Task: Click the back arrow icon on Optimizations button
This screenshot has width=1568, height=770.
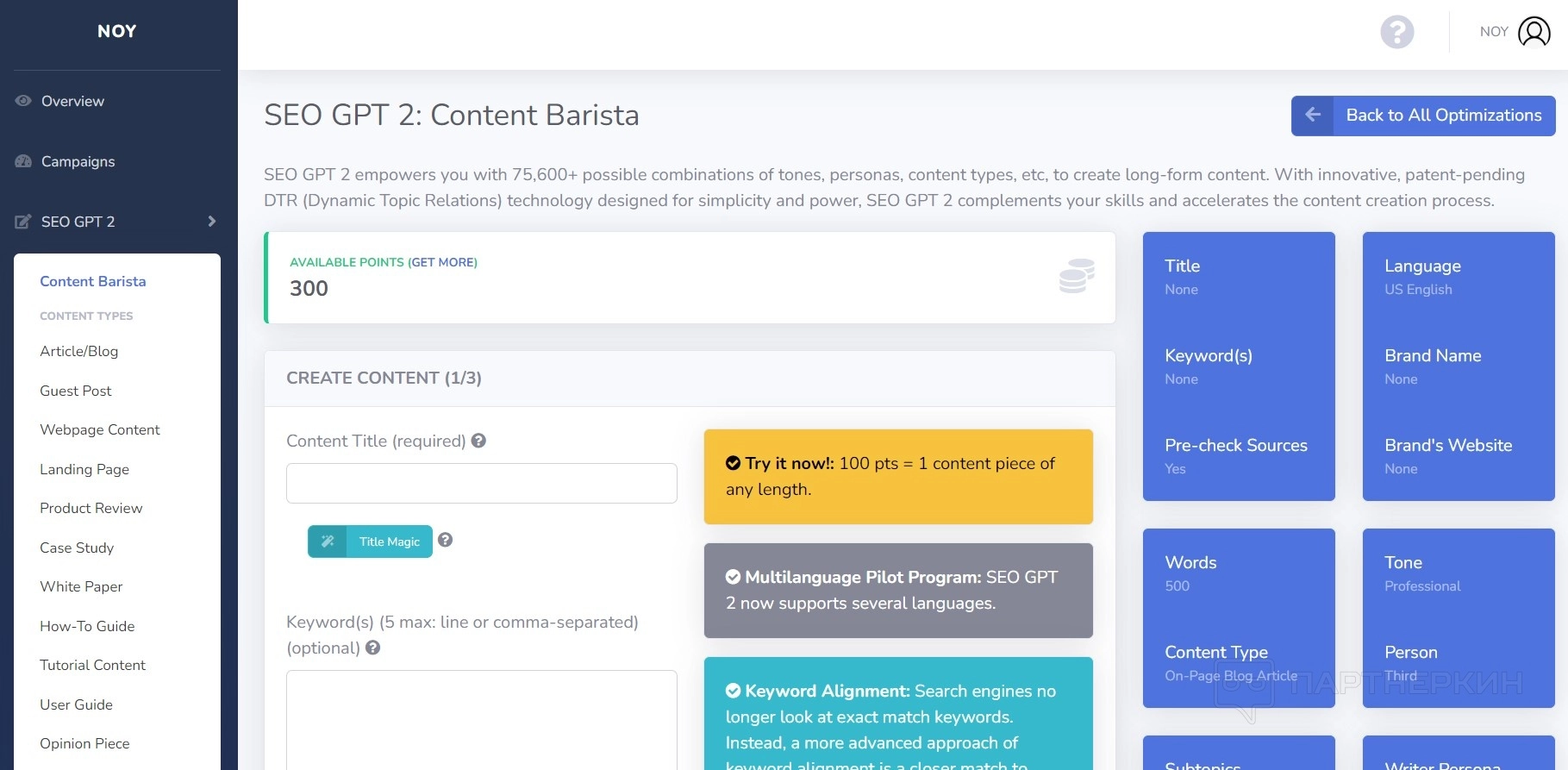Action: (x=1313, y=115)
